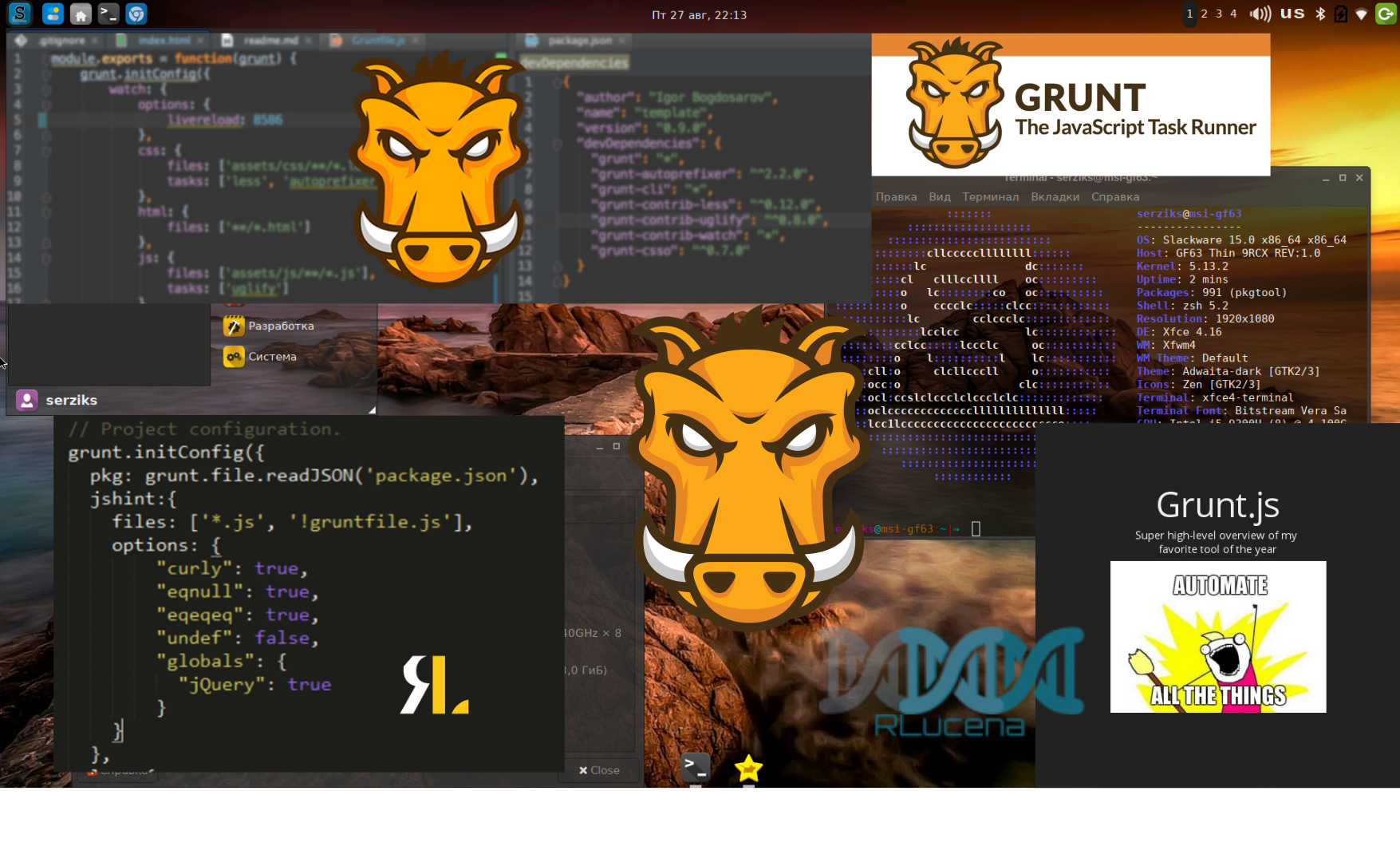The height and width of the screenshot is (862, 1400).
Task: Click the terminal icon in the bottom dock
Action: [x=696, y=768]
